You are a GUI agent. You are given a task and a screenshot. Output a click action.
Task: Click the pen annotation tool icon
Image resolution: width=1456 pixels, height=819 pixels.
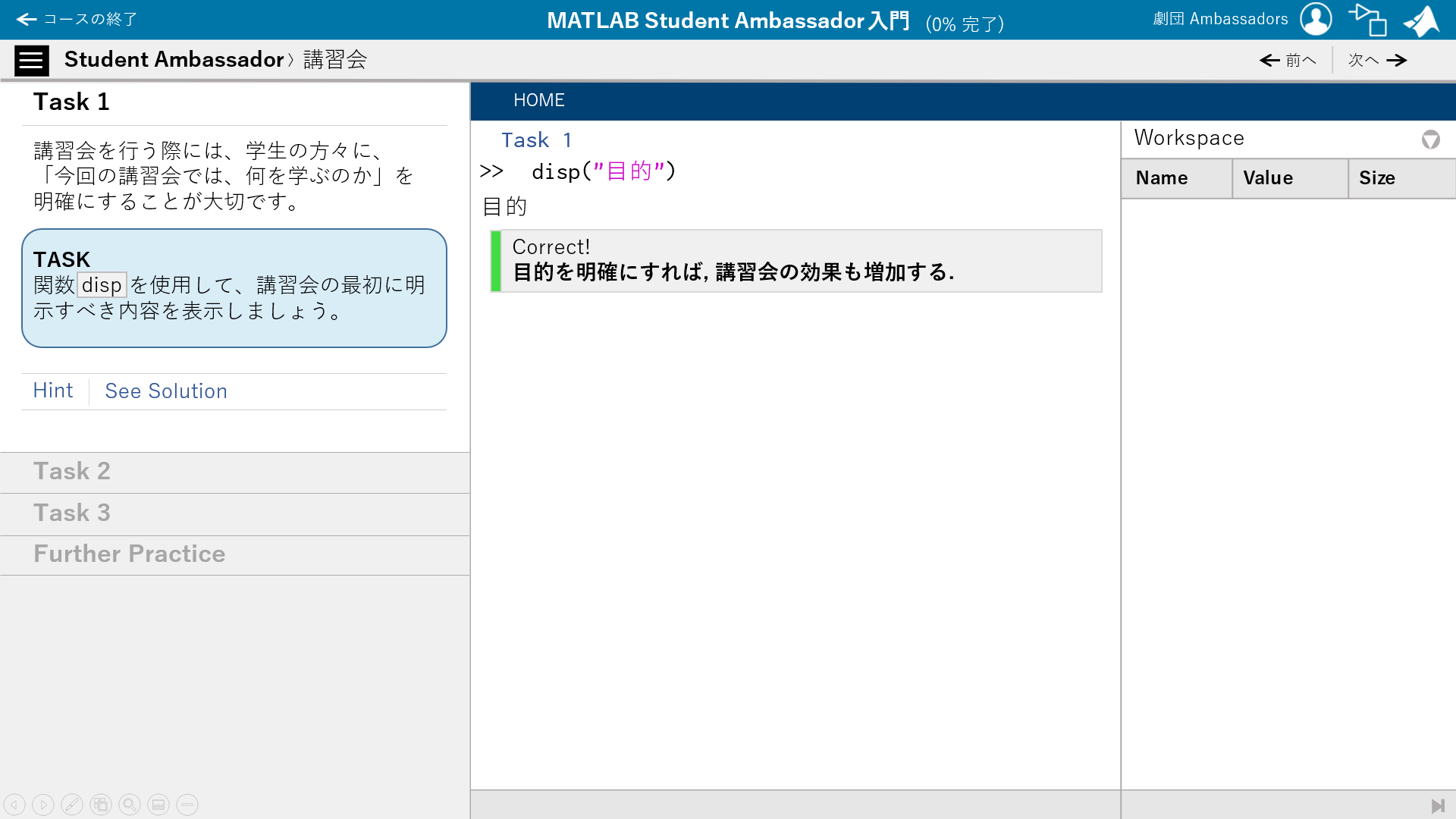[x=72, y=805]
